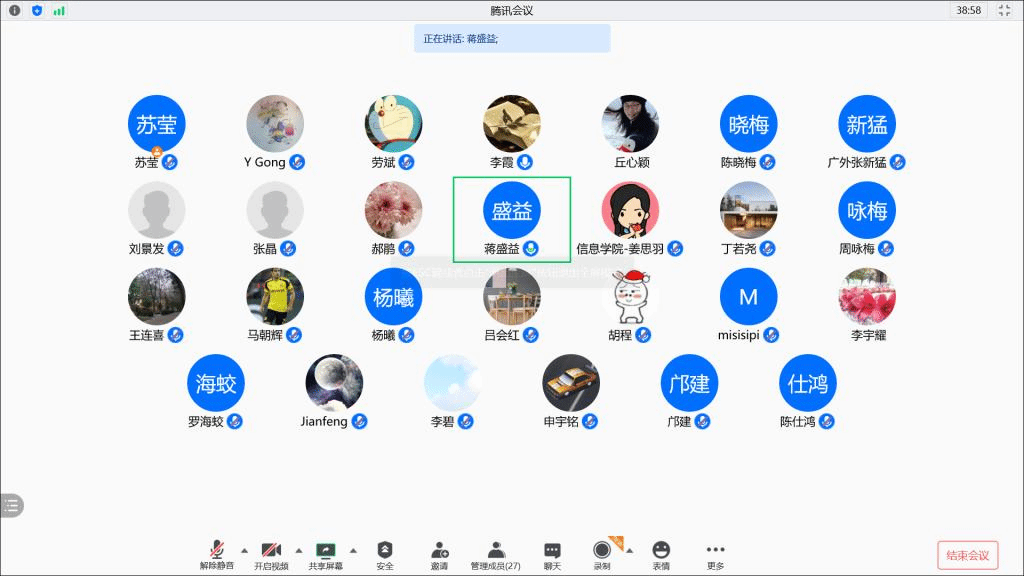This screenshot has height=576, width=1024.
Task: Open the 更多 more options menu
Action: click(x=715, y=555)
